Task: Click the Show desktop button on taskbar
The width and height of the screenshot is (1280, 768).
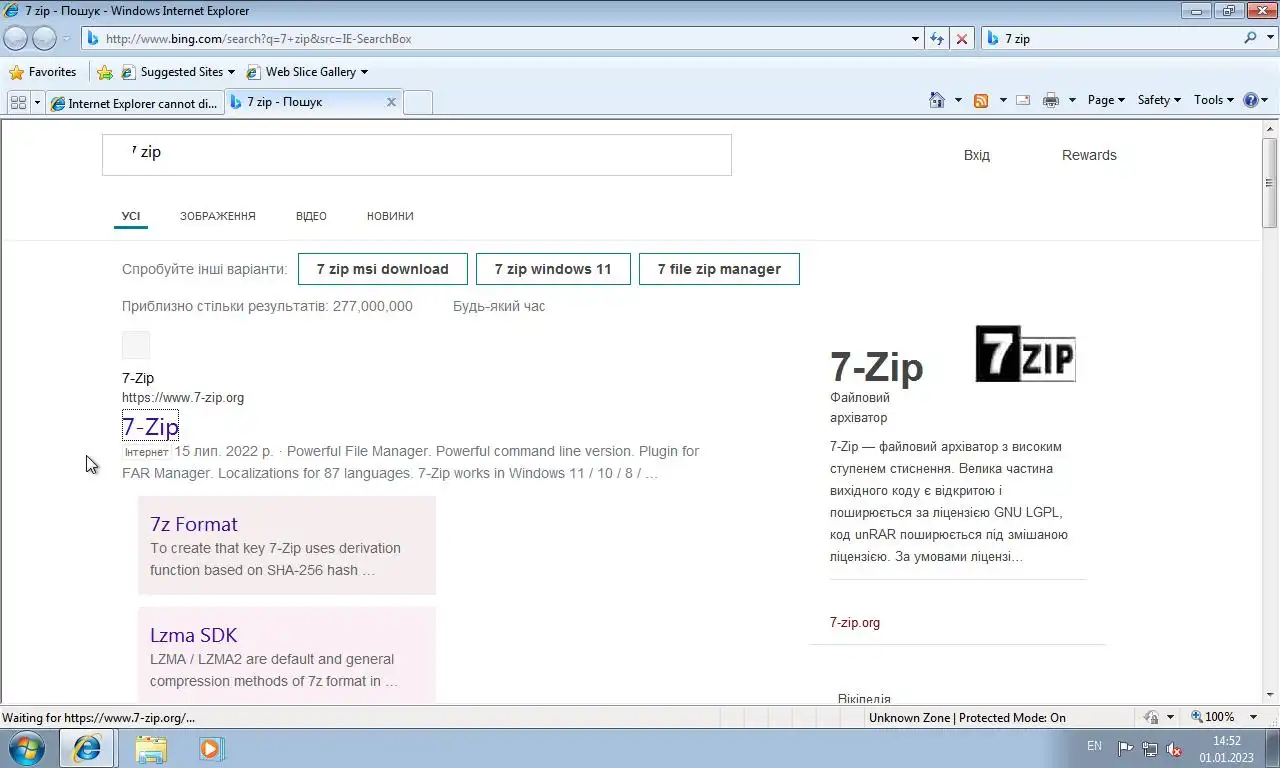Action: click(x=1272, y=748)
